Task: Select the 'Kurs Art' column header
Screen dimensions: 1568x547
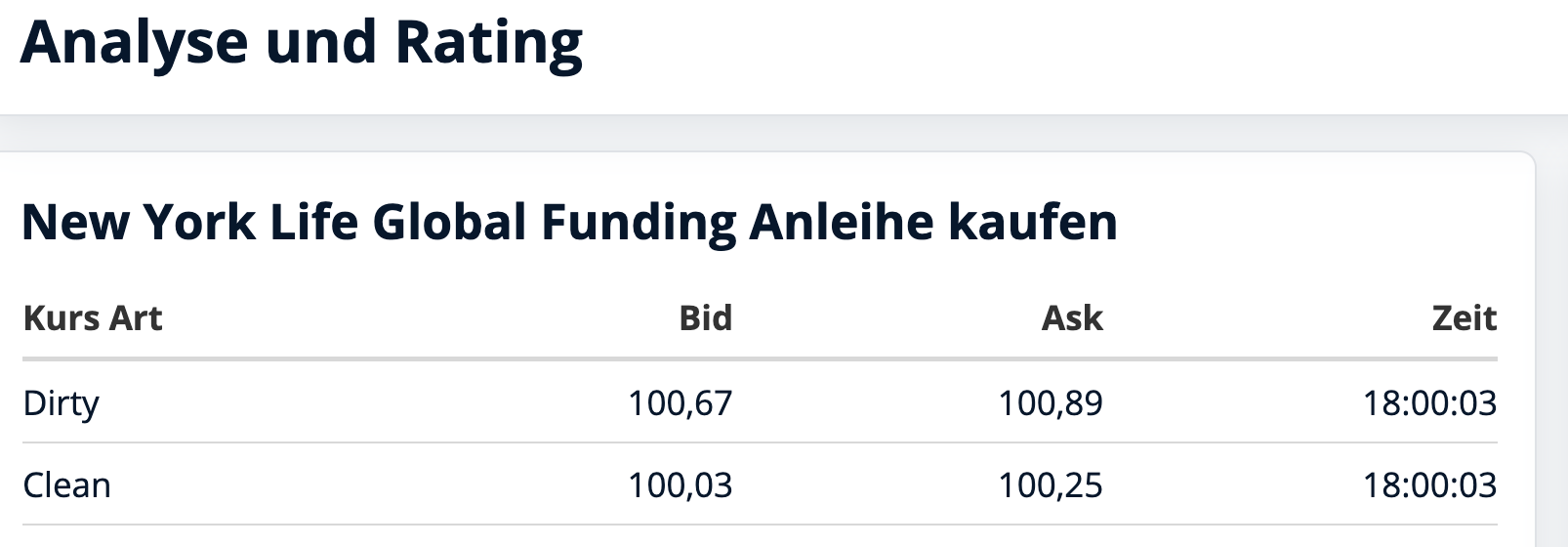Action: pyautogui.click(x=93, y=318)
